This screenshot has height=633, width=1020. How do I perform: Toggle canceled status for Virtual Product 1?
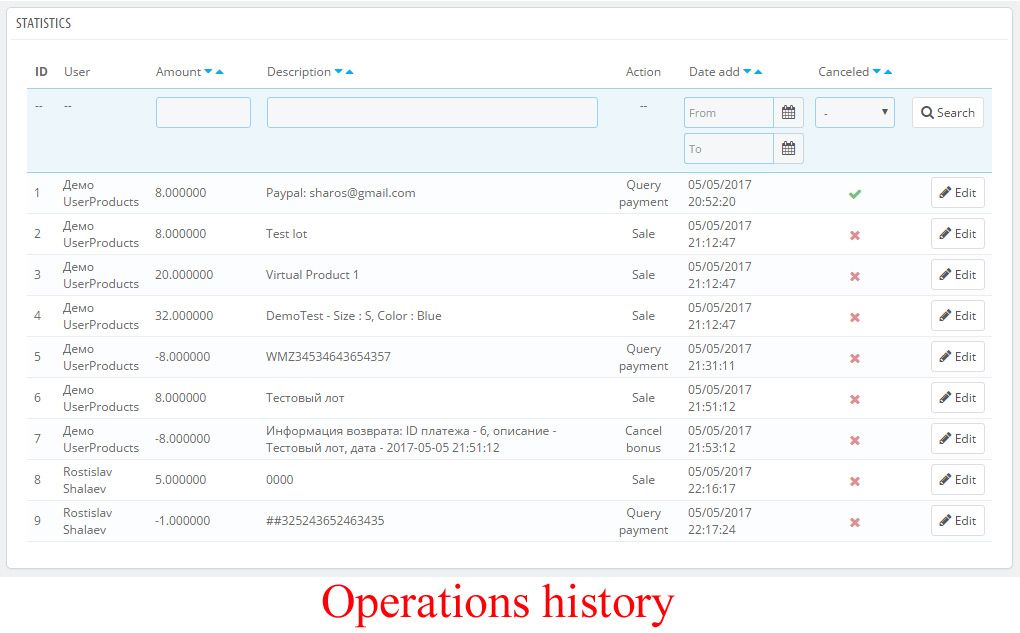(x=854, y=276)
